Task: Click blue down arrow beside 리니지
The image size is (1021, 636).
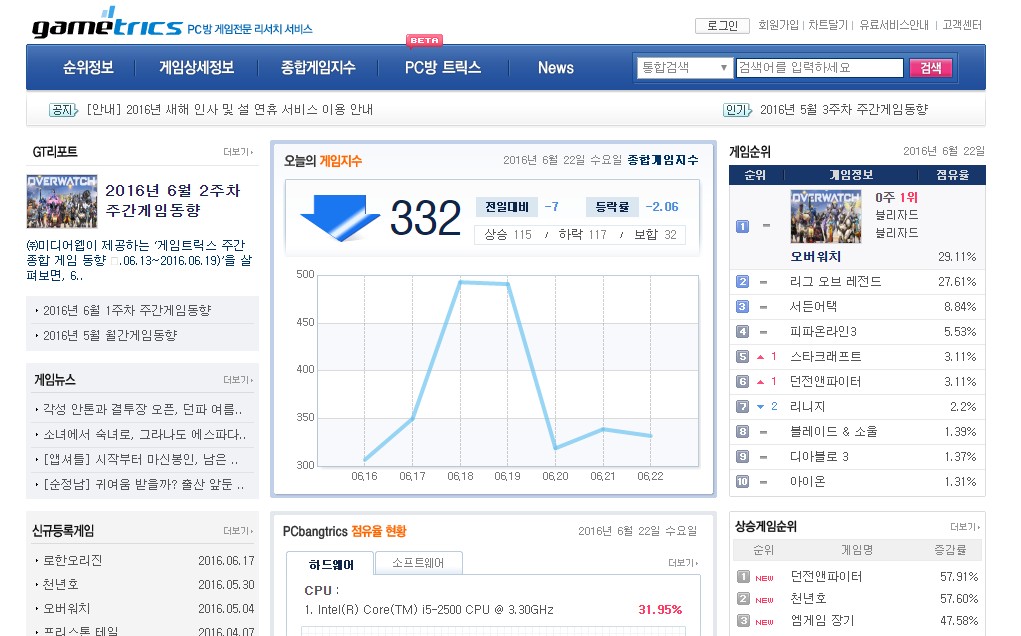Action: 760,407
